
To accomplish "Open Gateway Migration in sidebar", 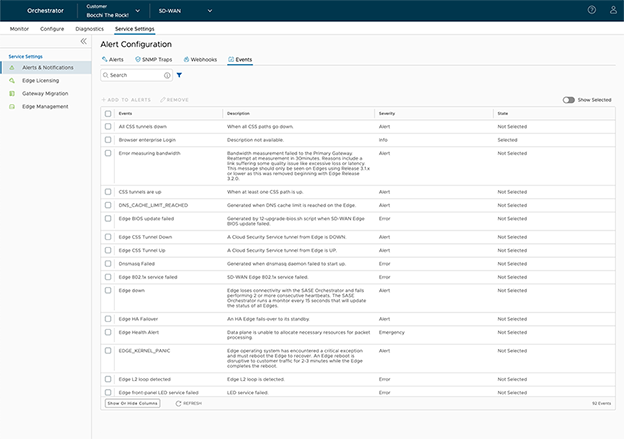I will coord(45,93).
